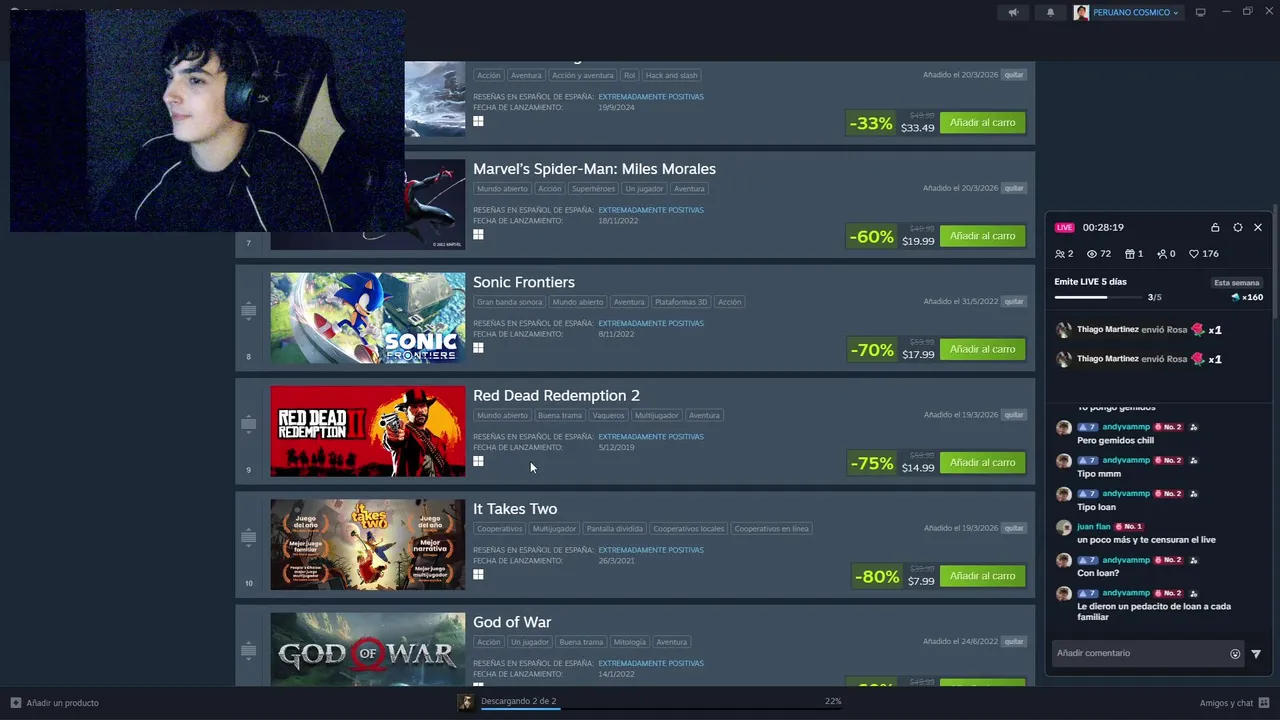Screen dimensions: 1280x720
Task: Add Red Dead Redemption 2 to cart
Action: tap(982, 462)
